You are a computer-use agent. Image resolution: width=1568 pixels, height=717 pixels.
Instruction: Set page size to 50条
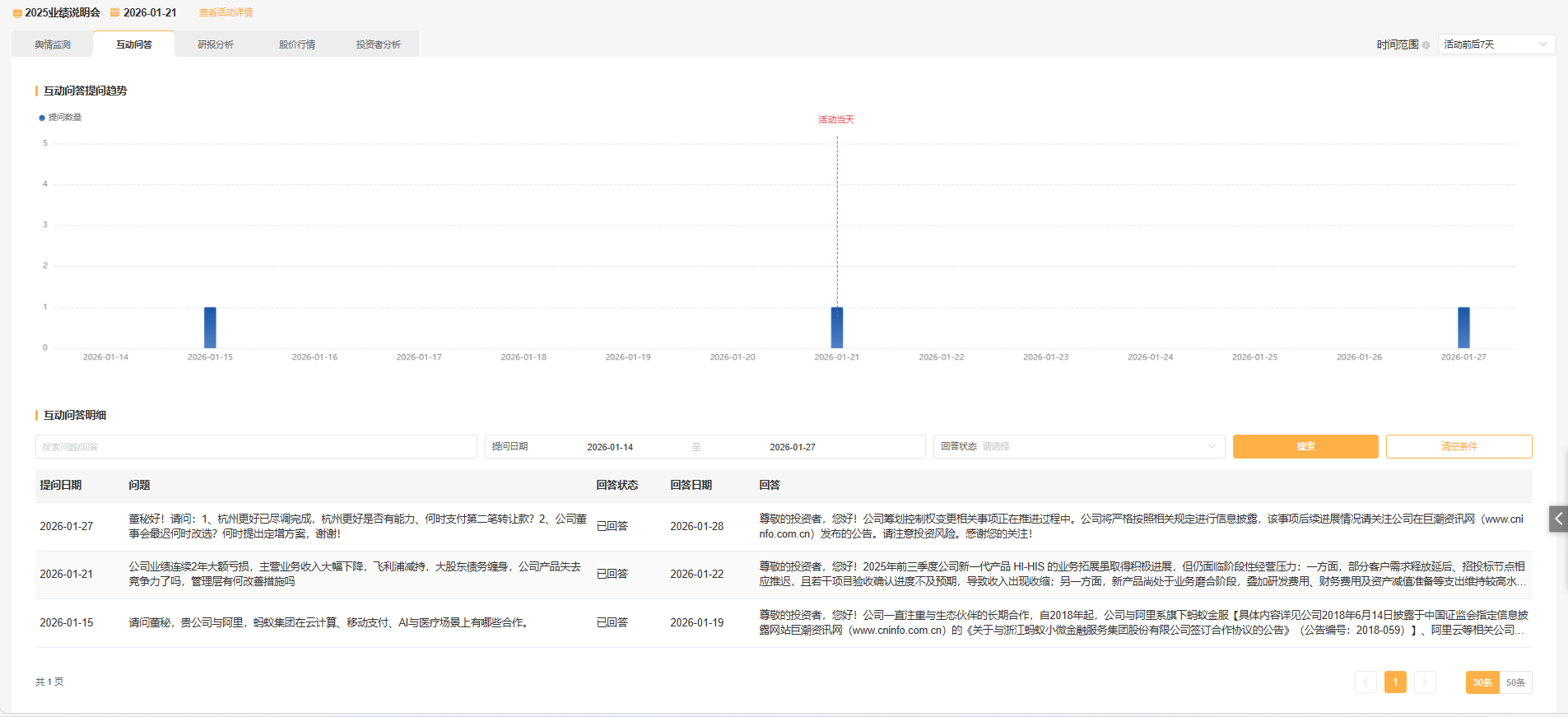(1515, 682)
